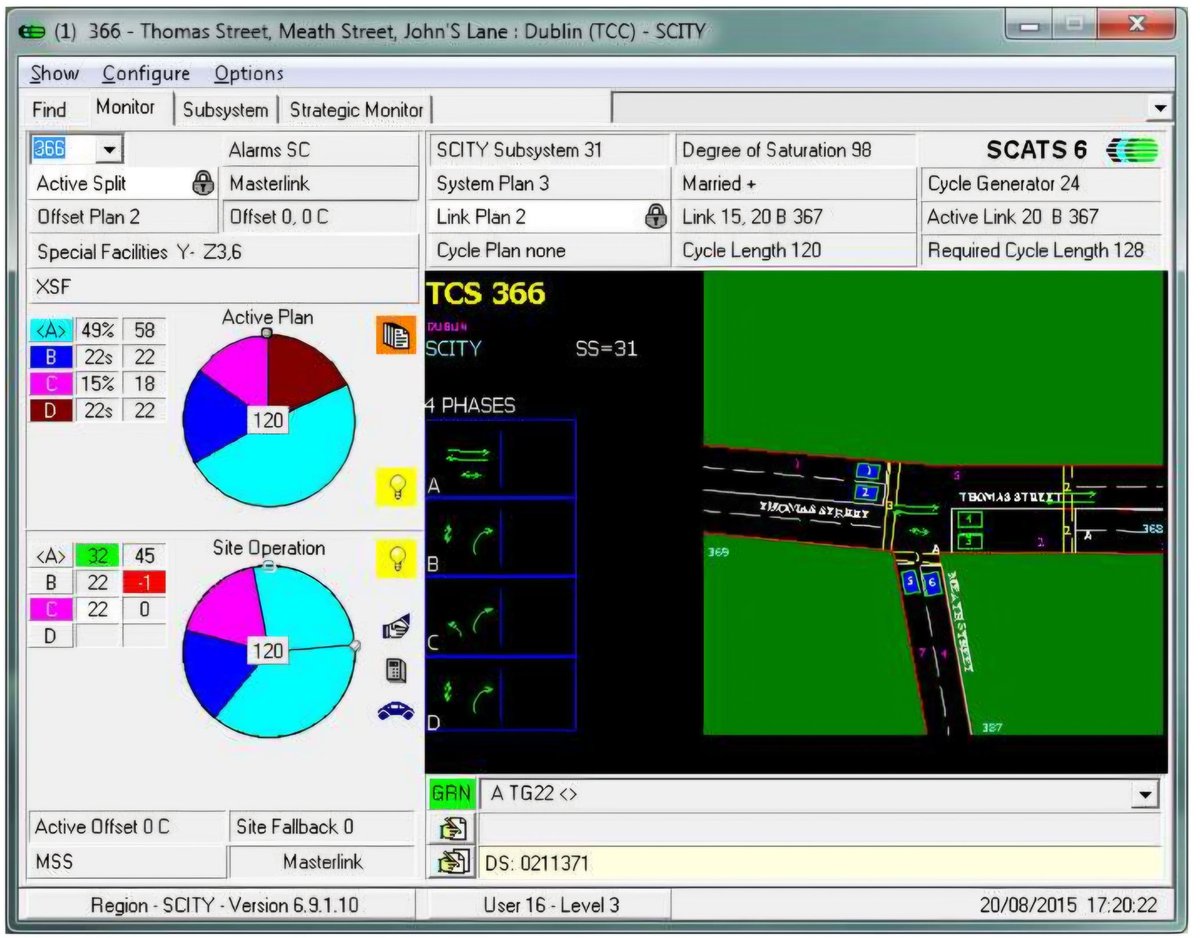Toggle the padlock next to Active Split
Screen dimensions: 1200x938
(x=203, y=183)
